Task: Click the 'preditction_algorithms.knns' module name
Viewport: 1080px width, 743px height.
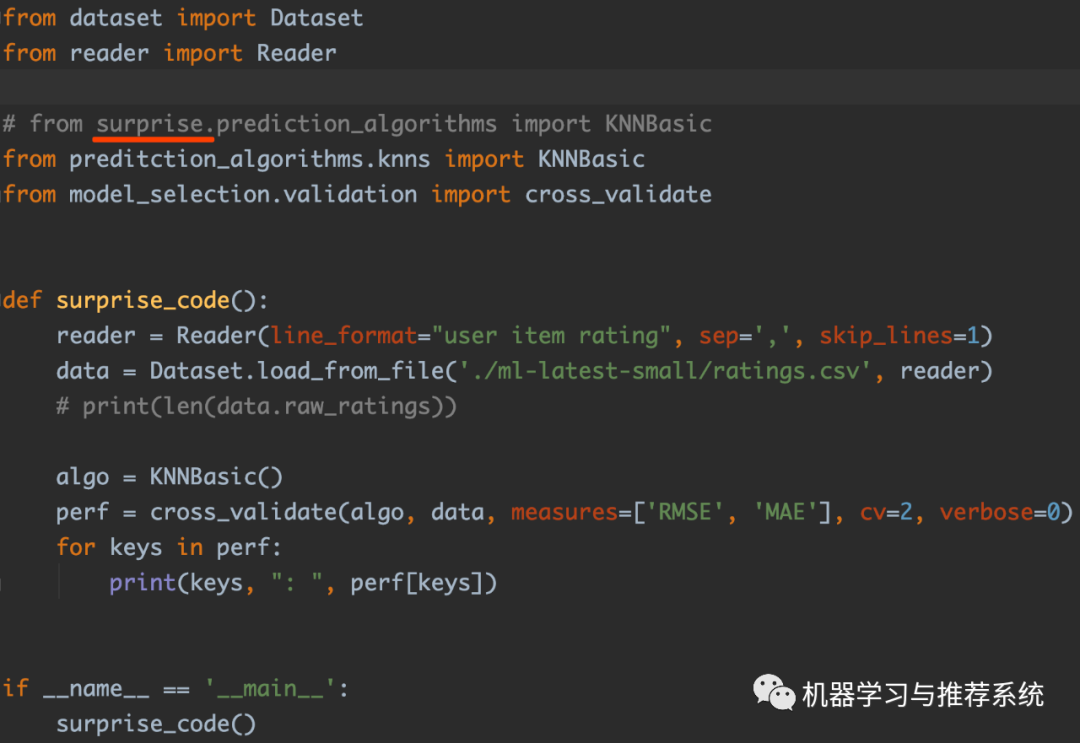Action: 249,160
